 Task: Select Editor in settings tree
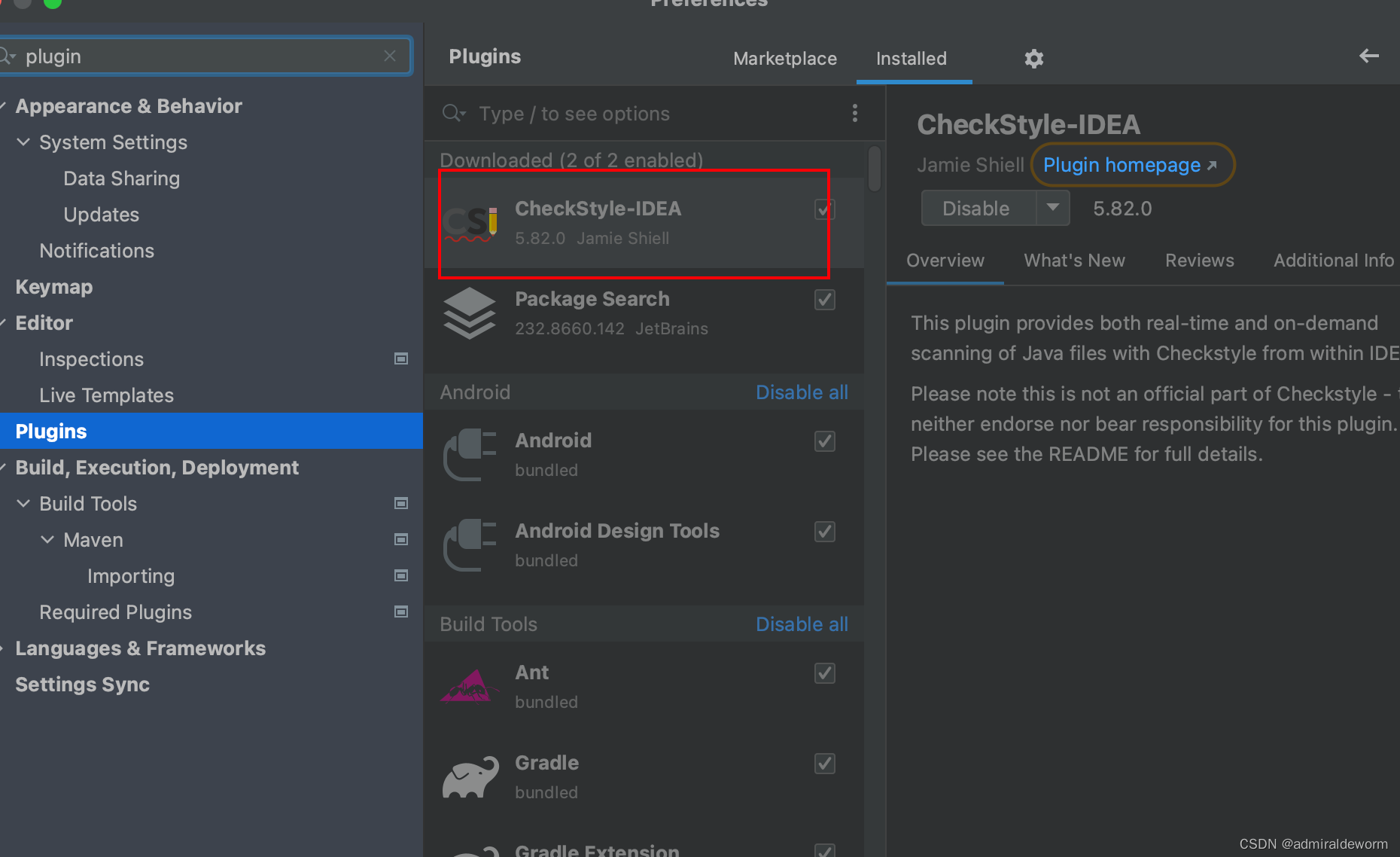point(44,323)
